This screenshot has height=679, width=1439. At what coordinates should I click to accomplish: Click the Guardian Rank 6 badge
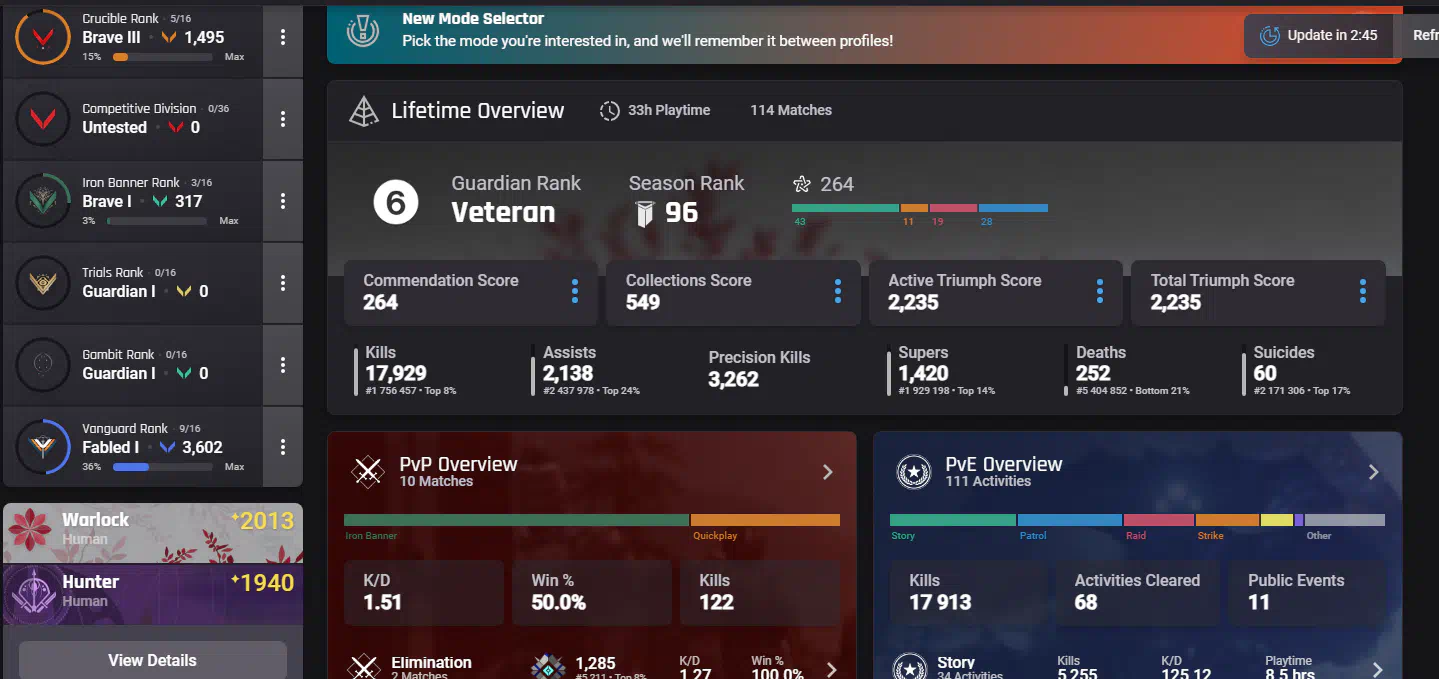pyautogui.click(x=395, y=203)
